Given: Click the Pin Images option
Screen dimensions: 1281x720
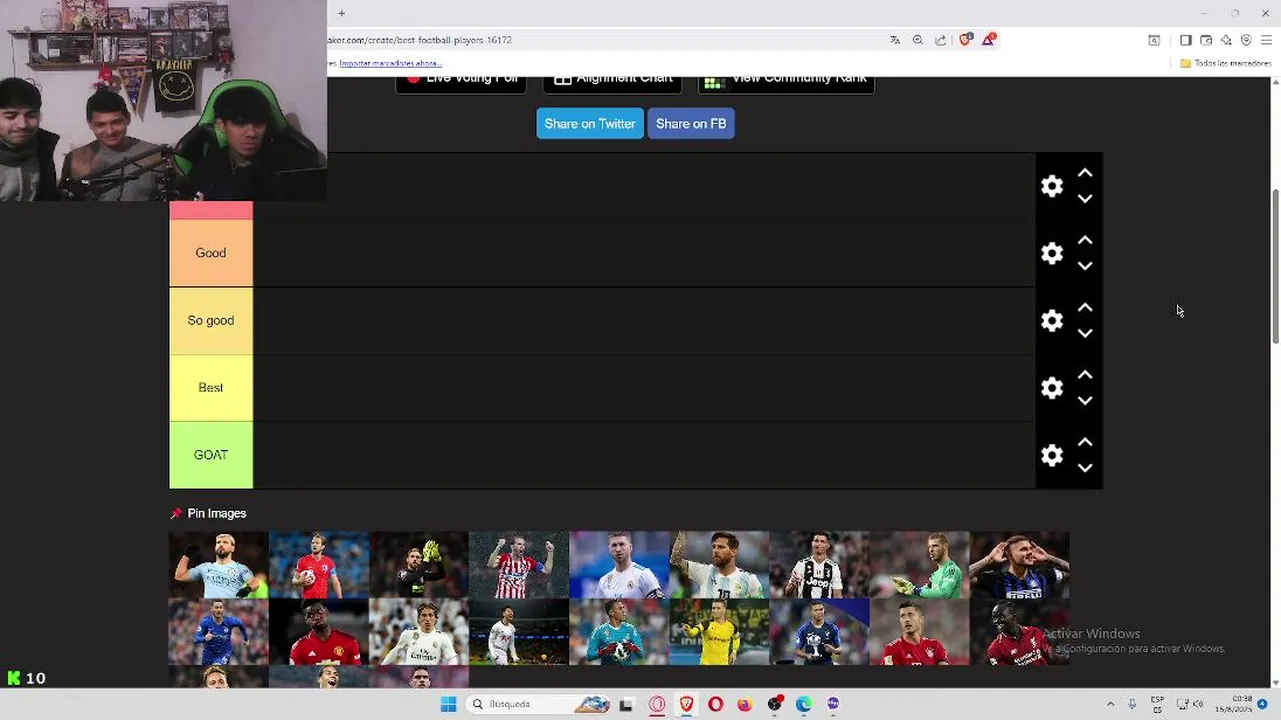Looking at the screenshot, I should pos(208,513).
